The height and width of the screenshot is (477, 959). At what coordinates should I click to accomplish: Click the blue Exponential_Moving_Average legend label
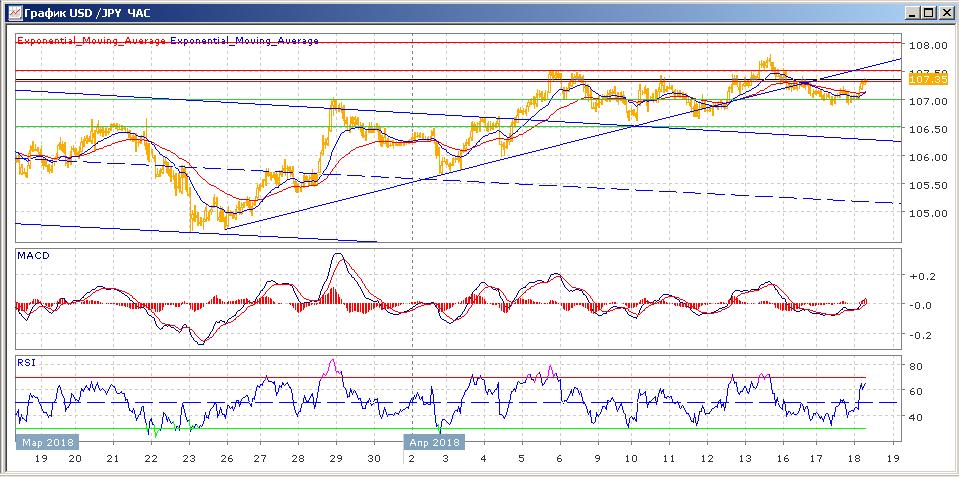click(245, 40)
